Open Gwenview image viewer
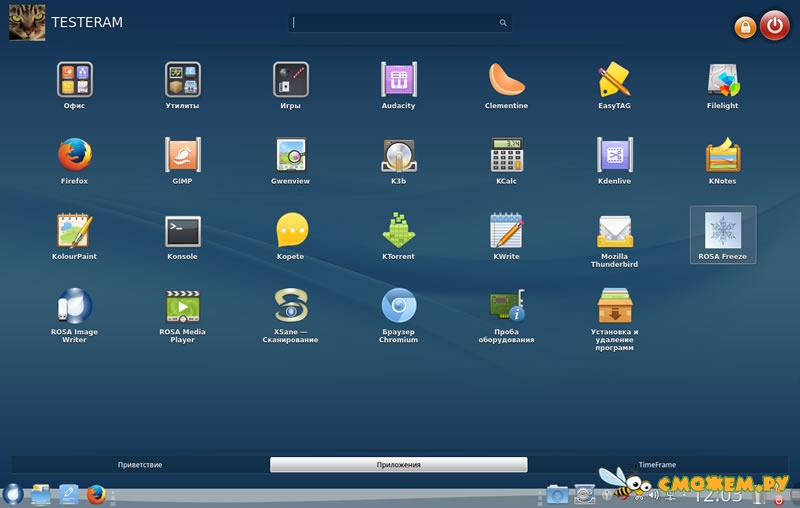The image size is (800, 508). point(290,160)
